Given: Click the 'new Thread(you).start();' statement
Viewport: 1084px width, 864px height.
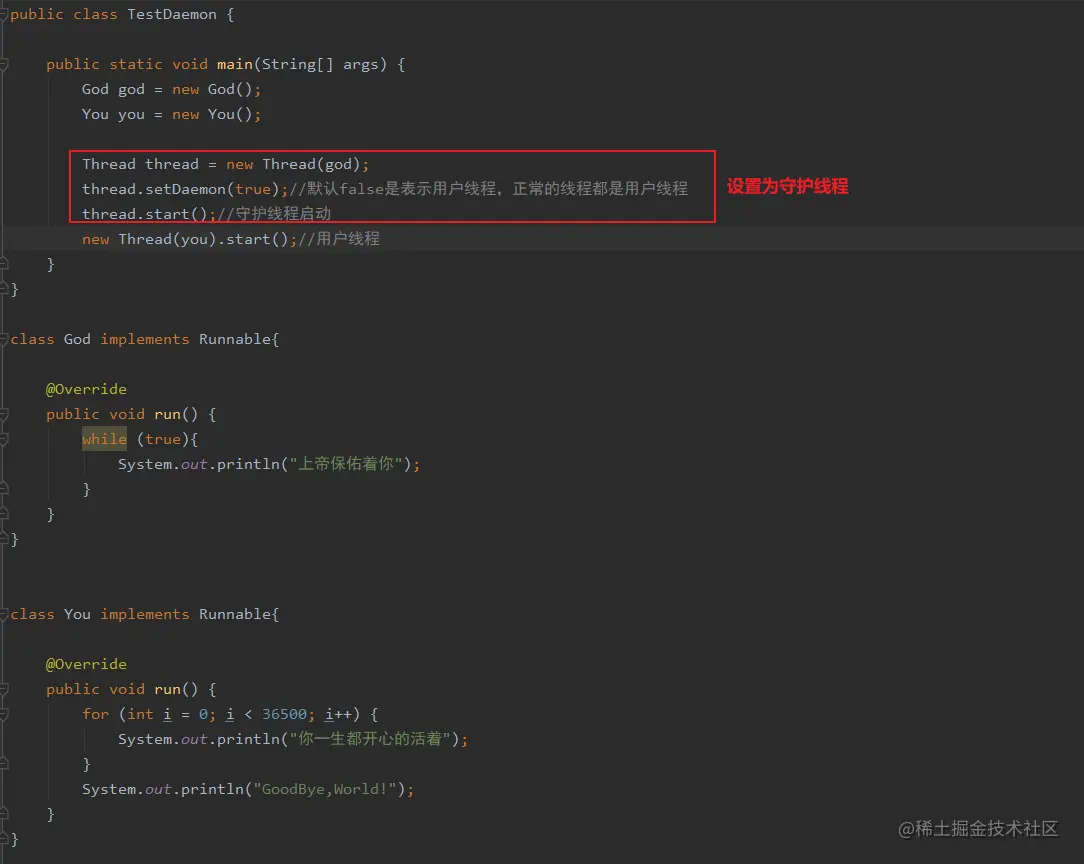Looking at the screenshot, I should click(x=189, y=239).
